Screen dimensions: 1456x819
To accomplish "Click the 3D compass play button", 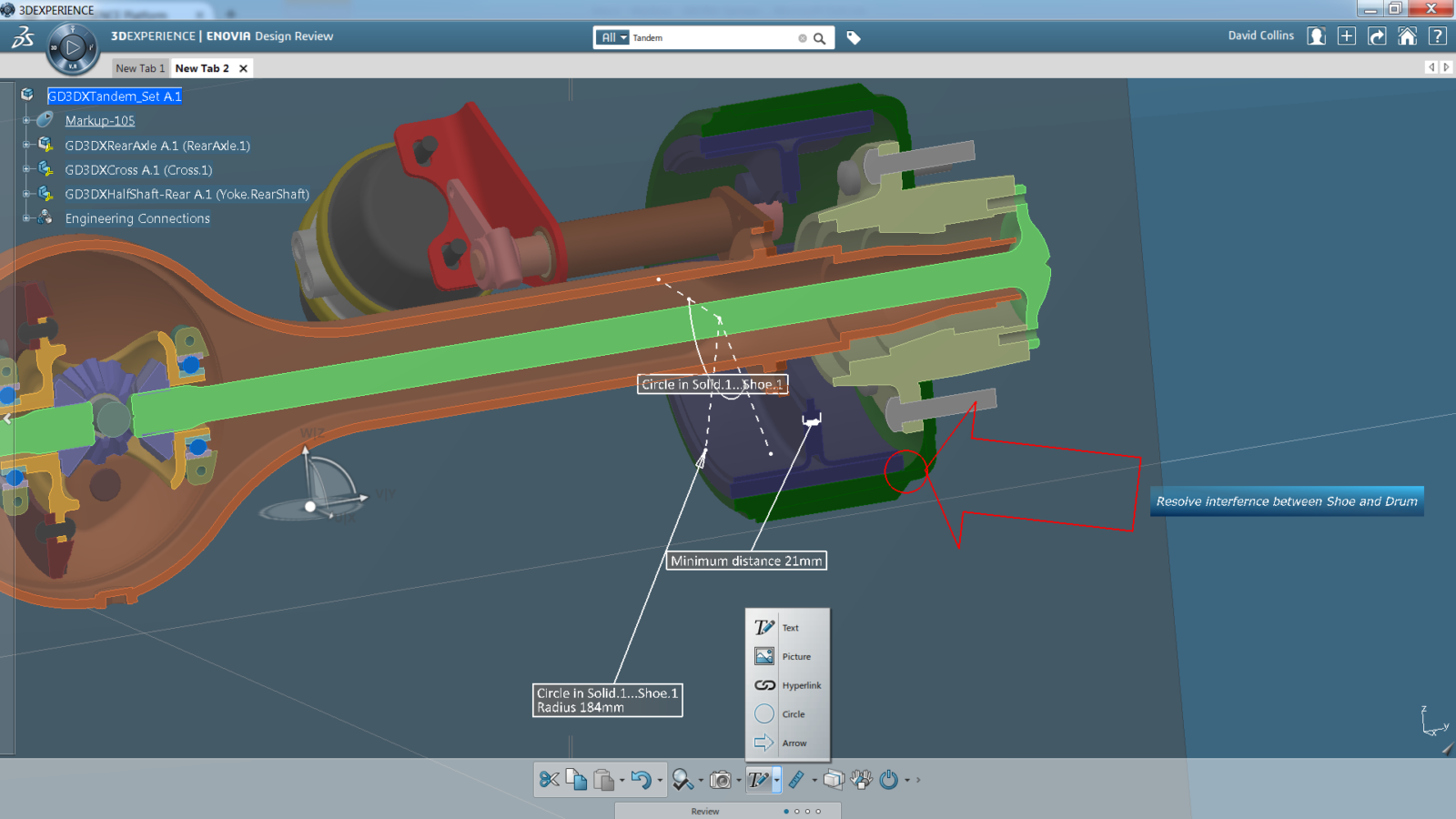I will point(72,47).
